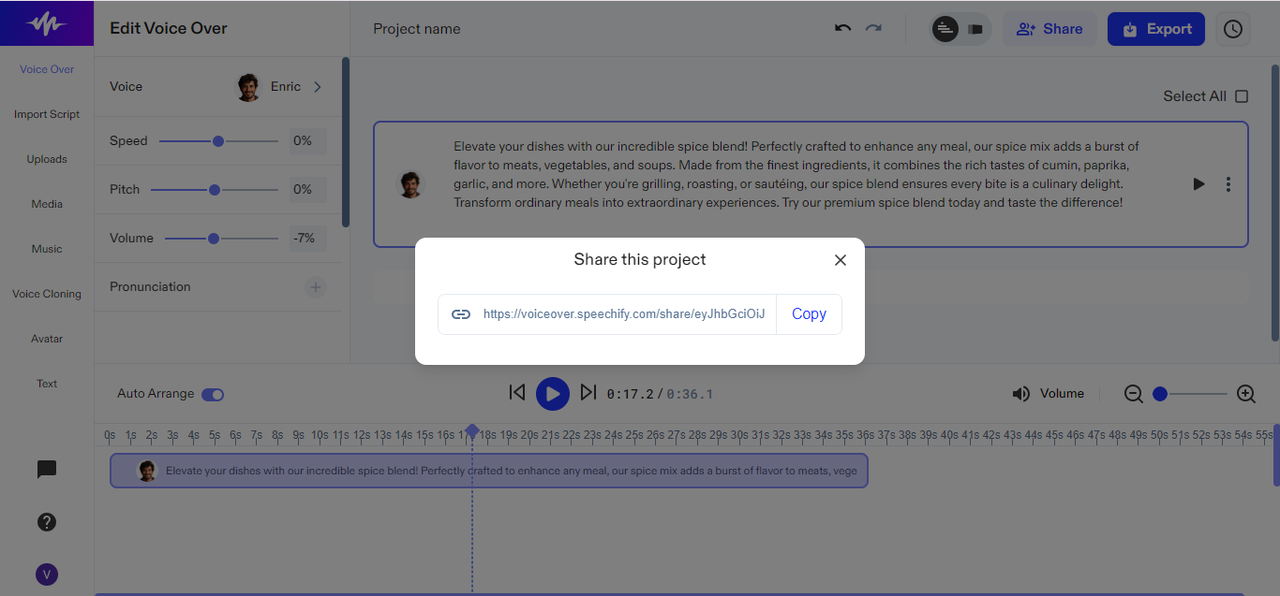
Task: Open the chat feedback icon in sidebar
Action: 46,469
